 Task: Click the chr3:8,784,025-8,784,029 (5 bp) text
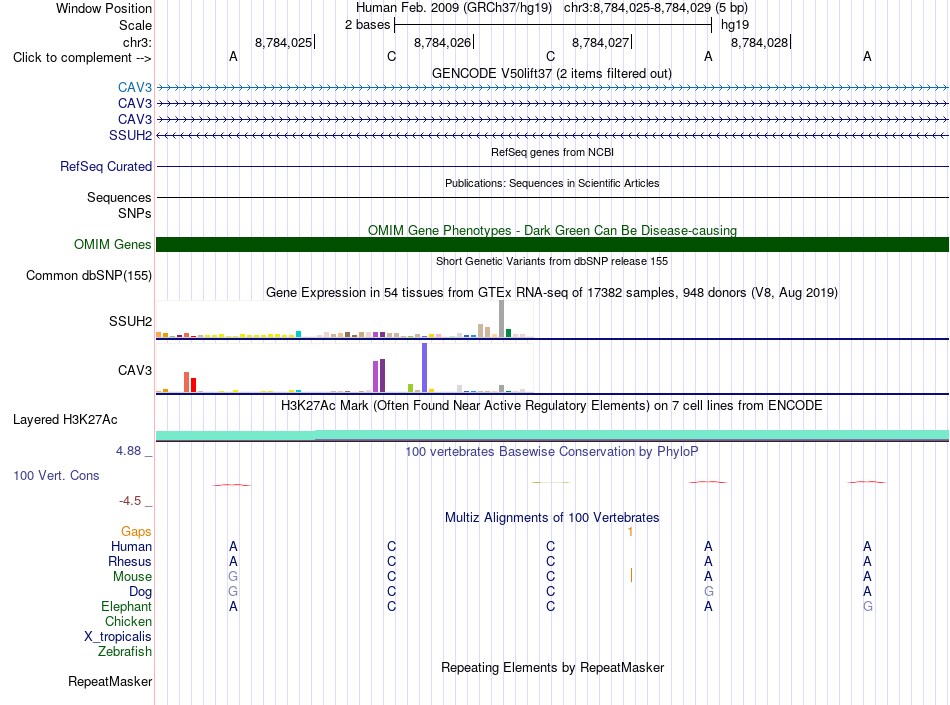coord(656,8)
